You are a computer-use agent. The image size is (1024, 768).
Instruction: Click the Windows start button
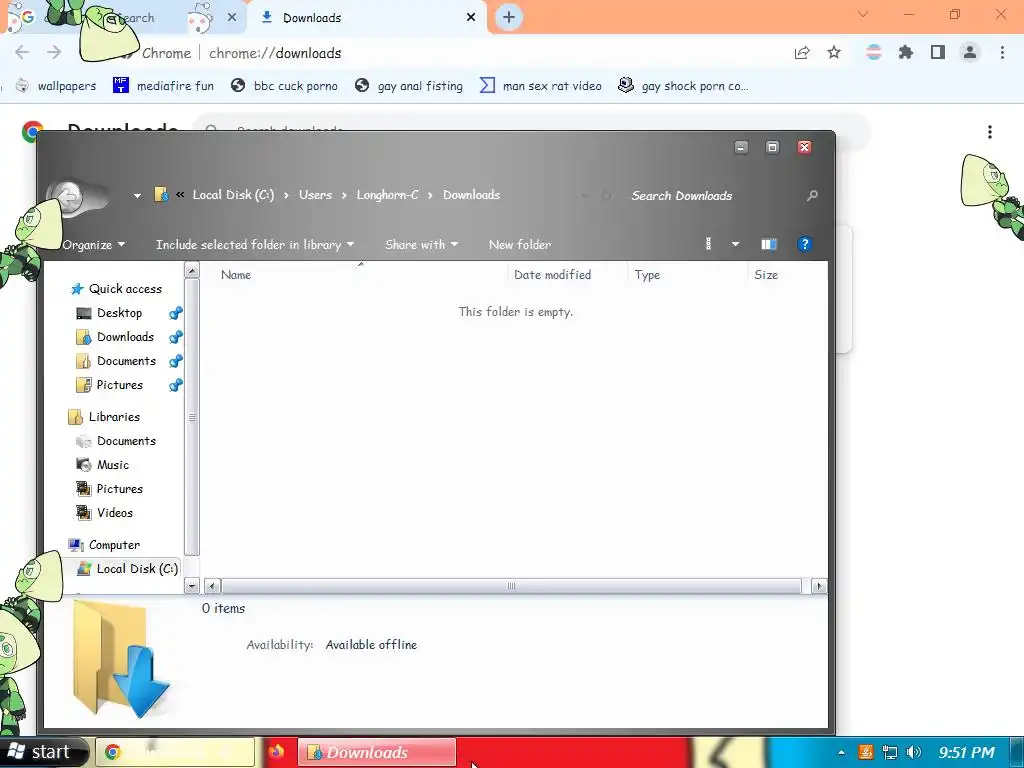tap(40, 752)
